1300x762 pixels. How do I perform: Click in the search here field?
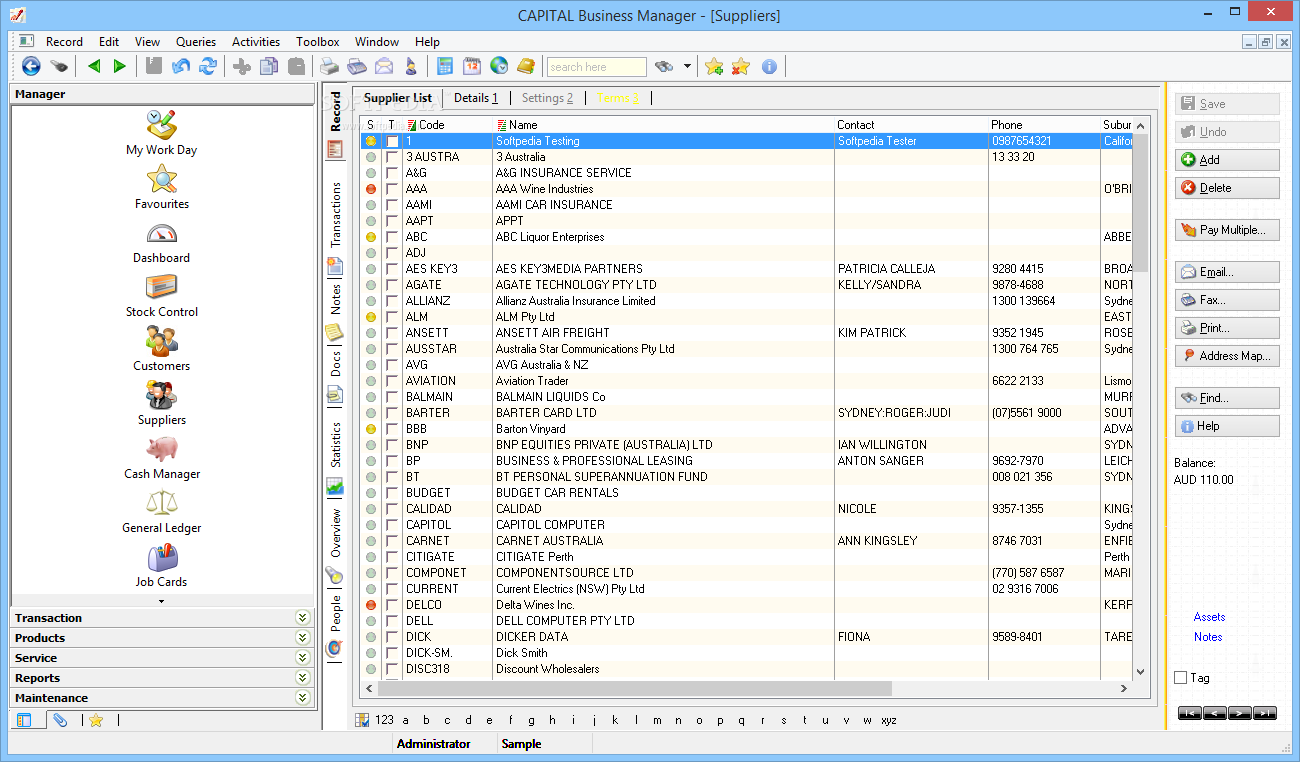point(597,67)
